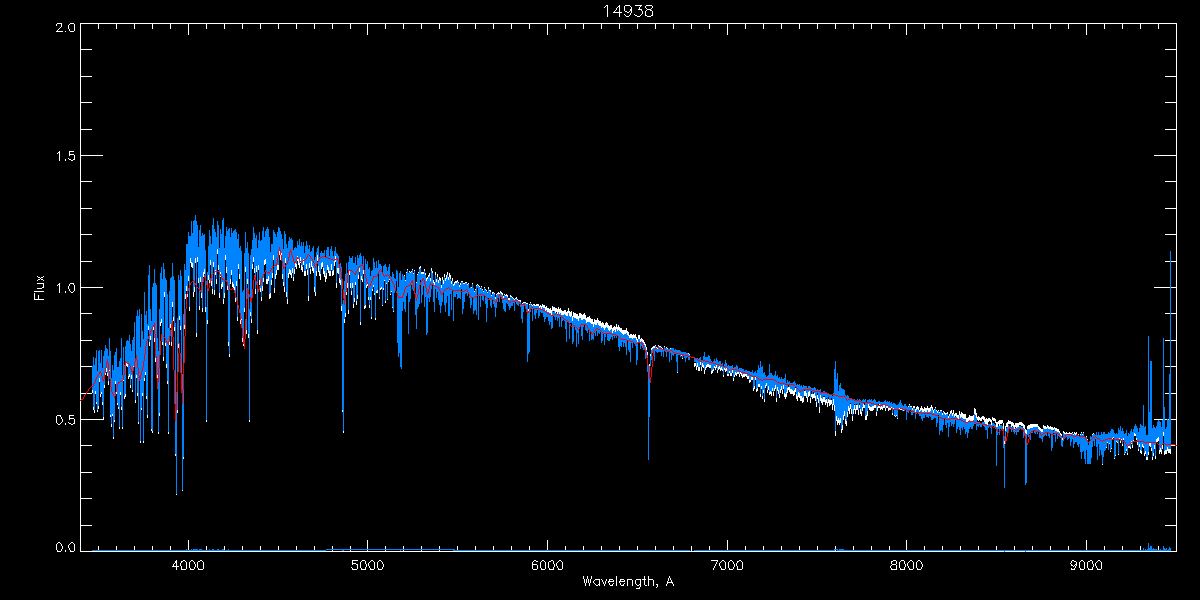Click the 2.0 y-axis tick label
The image size is (1200, 600).
click(x=66, y=27)
